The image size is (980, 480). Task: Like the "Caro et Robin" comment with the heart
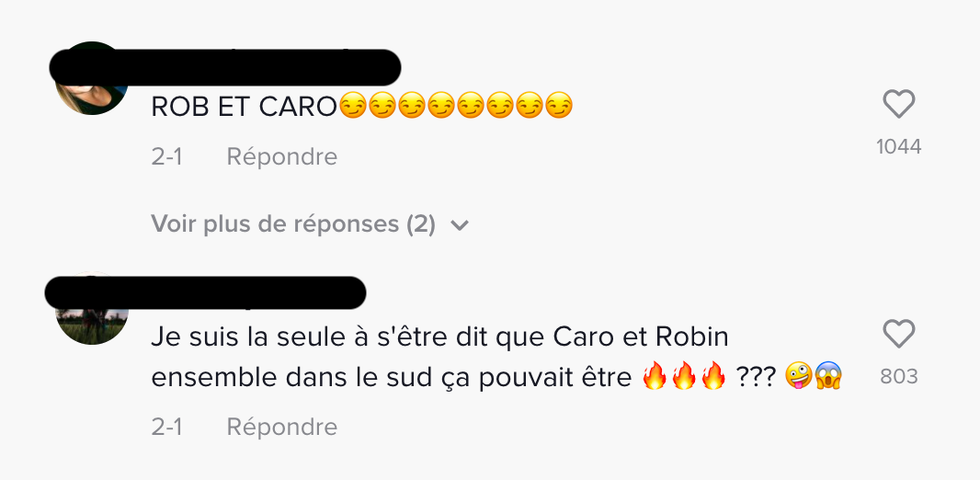coord(899,334)
